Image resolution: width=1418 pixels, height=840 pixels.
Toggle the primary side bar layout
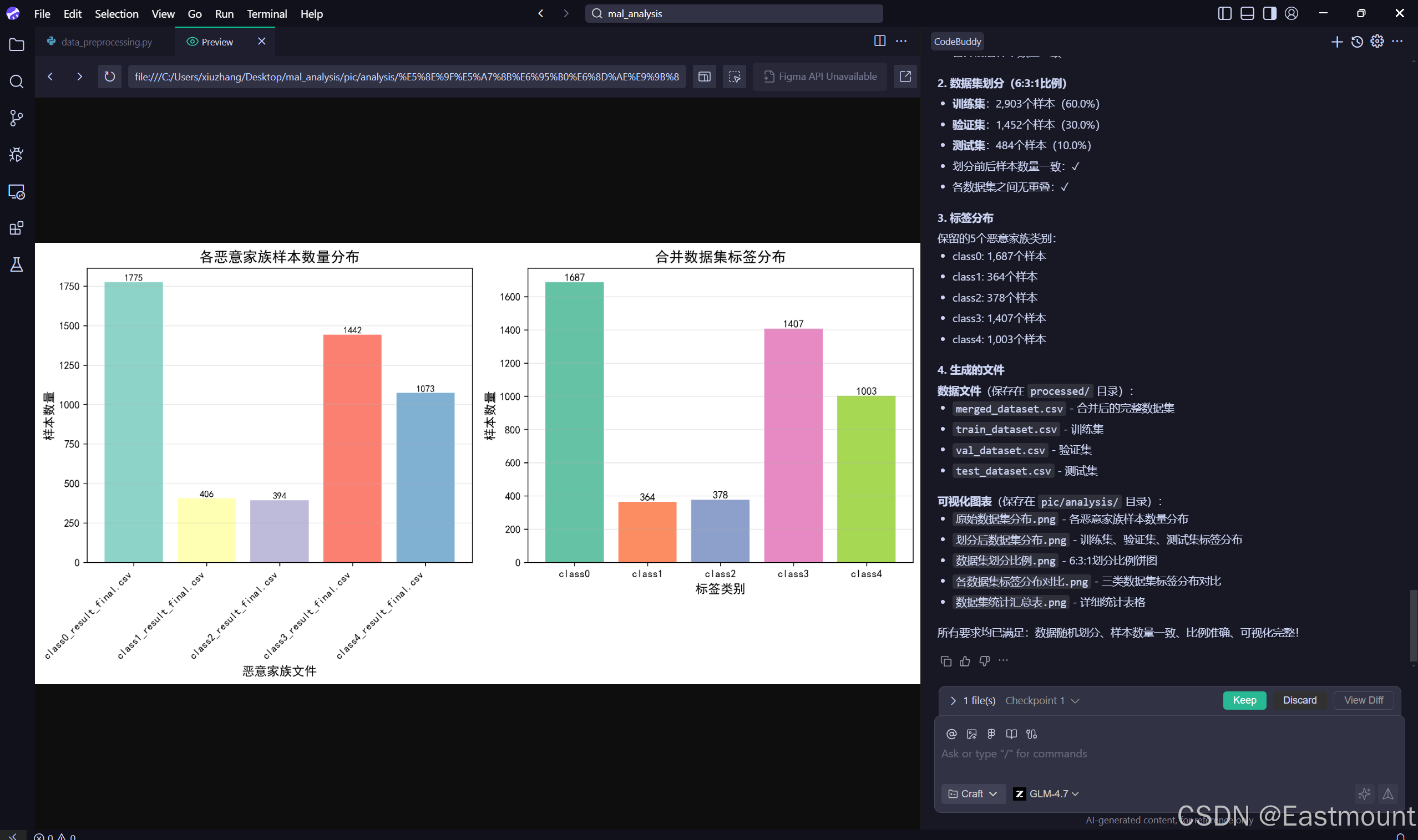pos(1224,14)
